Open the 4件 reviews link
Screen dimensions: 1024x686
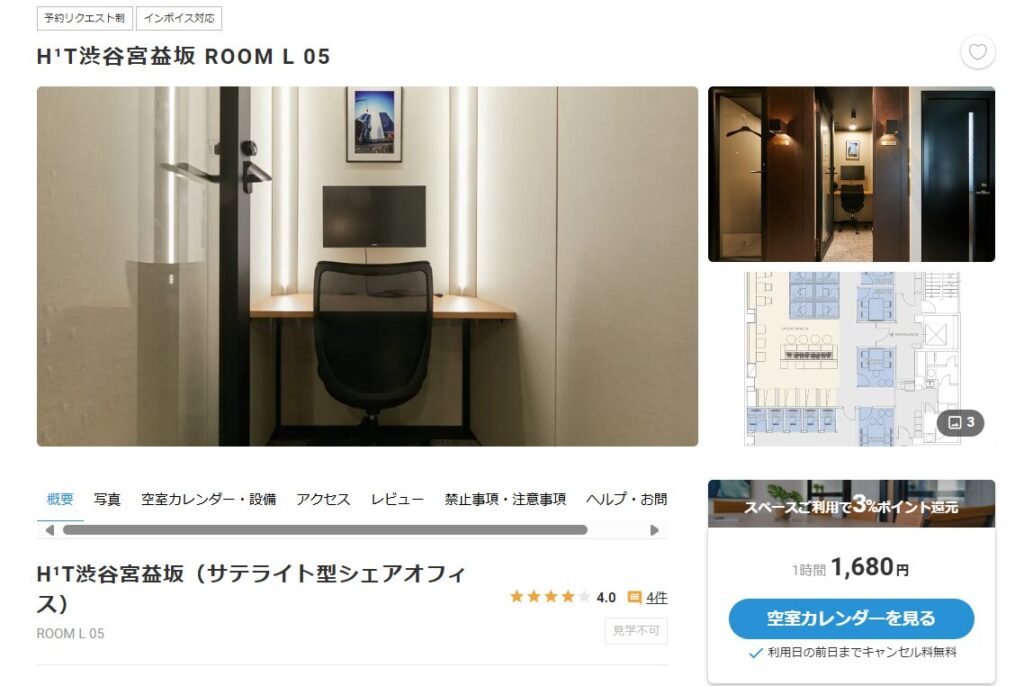pyautogui.click(x=657, y=597)
